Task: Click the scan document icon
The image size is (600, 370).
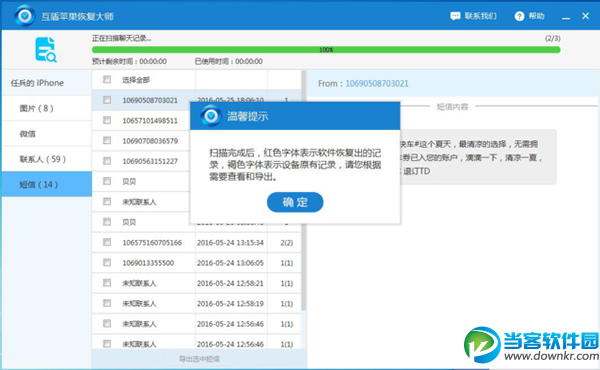Action: [46, 49]
